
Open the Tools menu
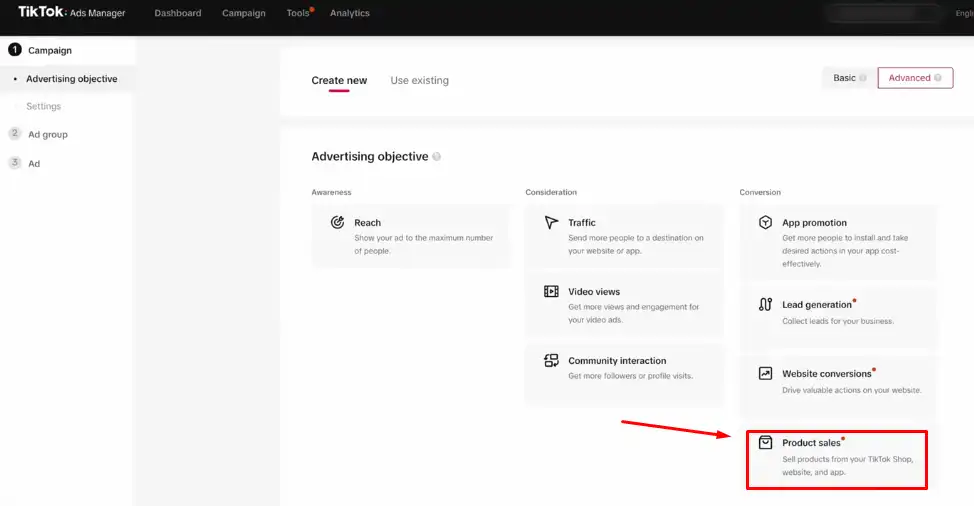pyautogui.click(x=298, y=13)
